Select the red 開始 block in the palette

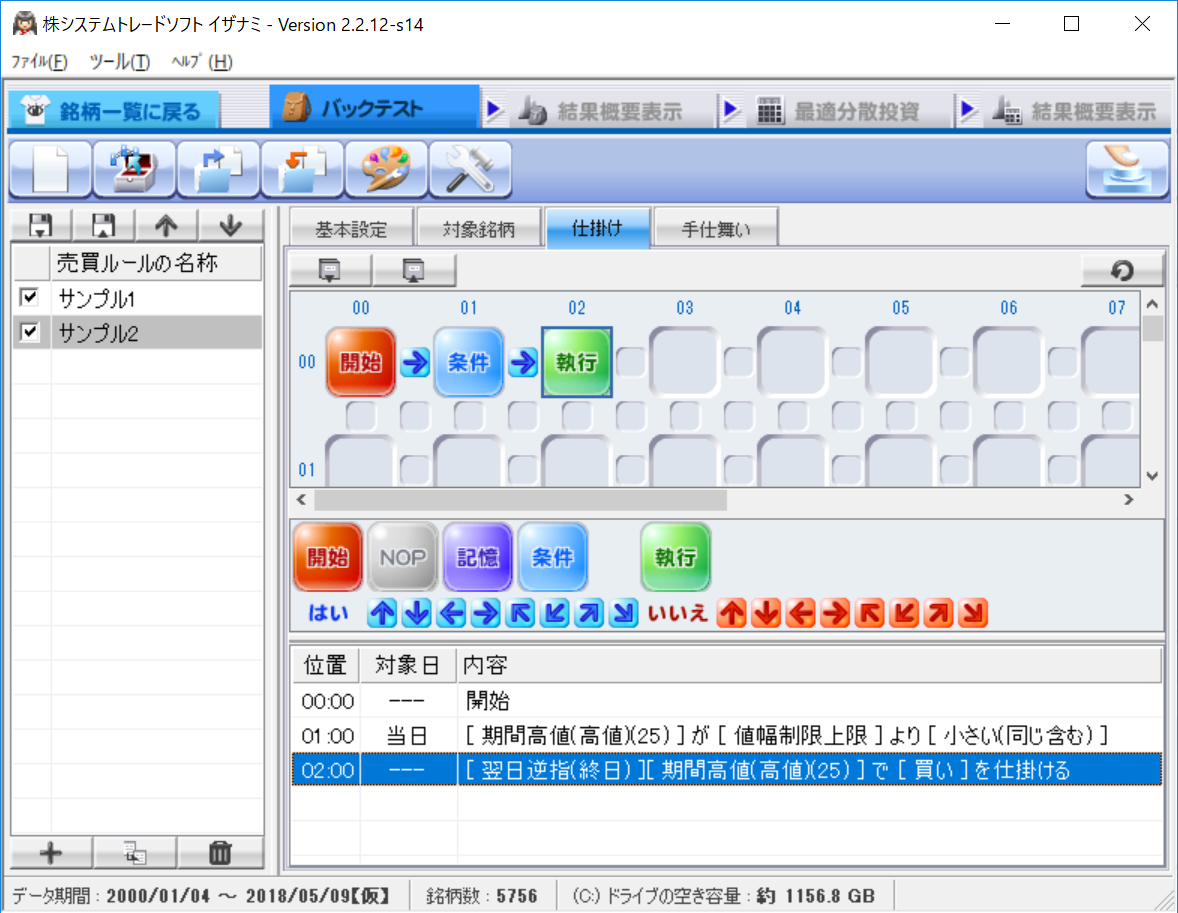tap(328, 558)
